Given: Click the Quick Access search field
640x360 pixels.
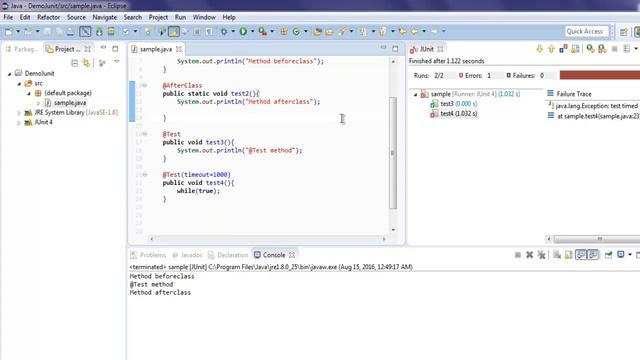Looking at the screenshot, I should pyautogui.click(x=587, y=31).
